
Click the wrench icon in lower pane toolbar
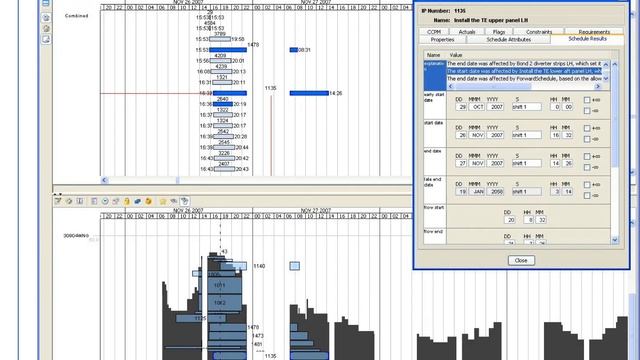(69, 201)
